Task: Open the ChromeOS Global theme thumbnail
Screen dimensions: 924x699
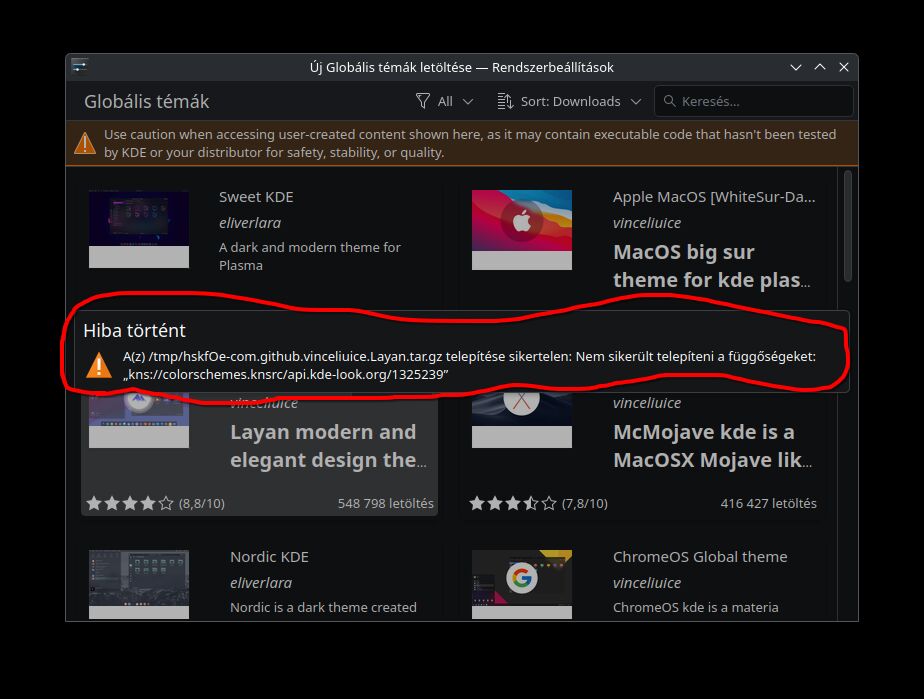Action: pyautogui.click(x=522, y=584)
